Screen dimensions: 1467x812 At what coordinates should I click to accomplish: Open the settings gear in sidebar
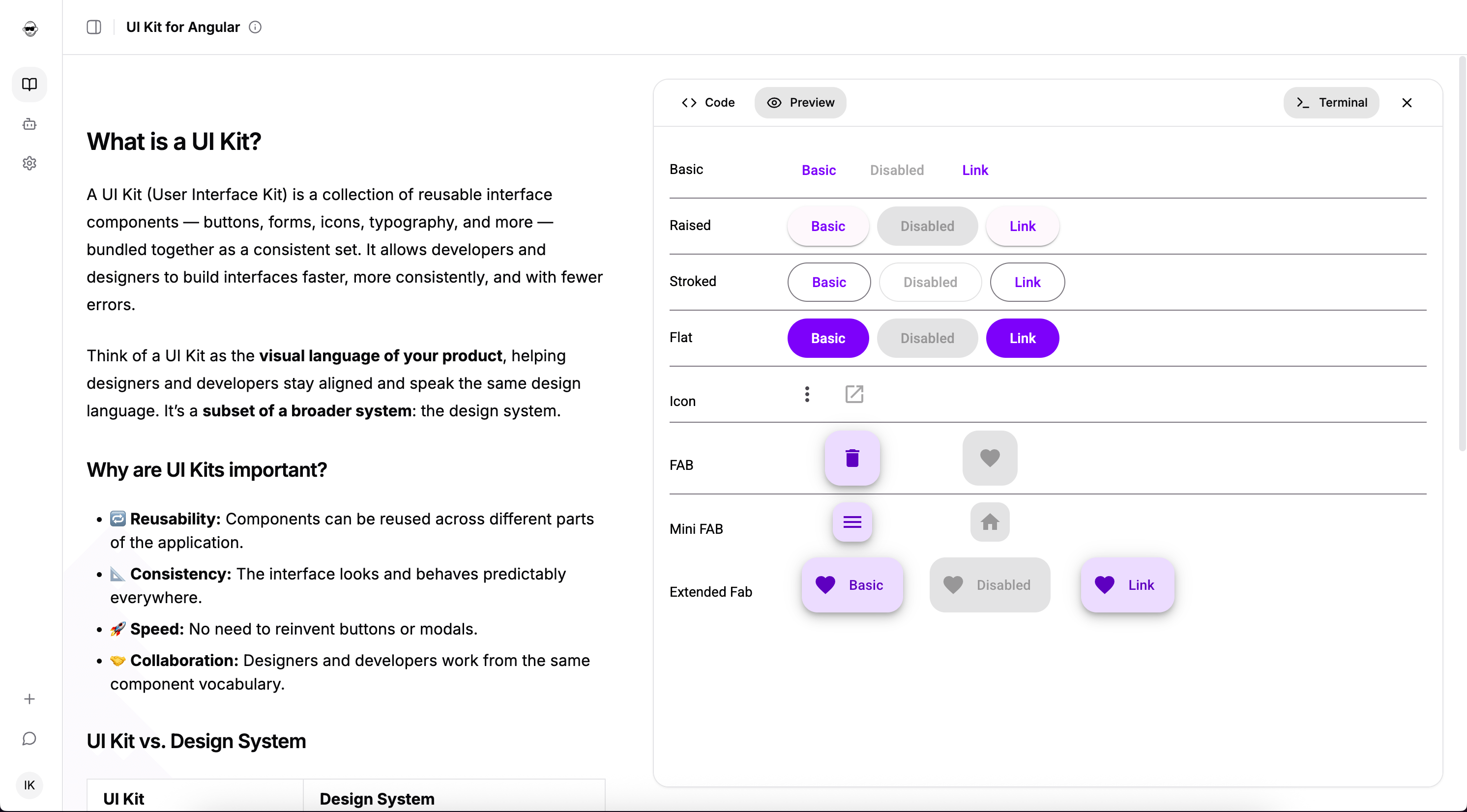click(29, 163)
